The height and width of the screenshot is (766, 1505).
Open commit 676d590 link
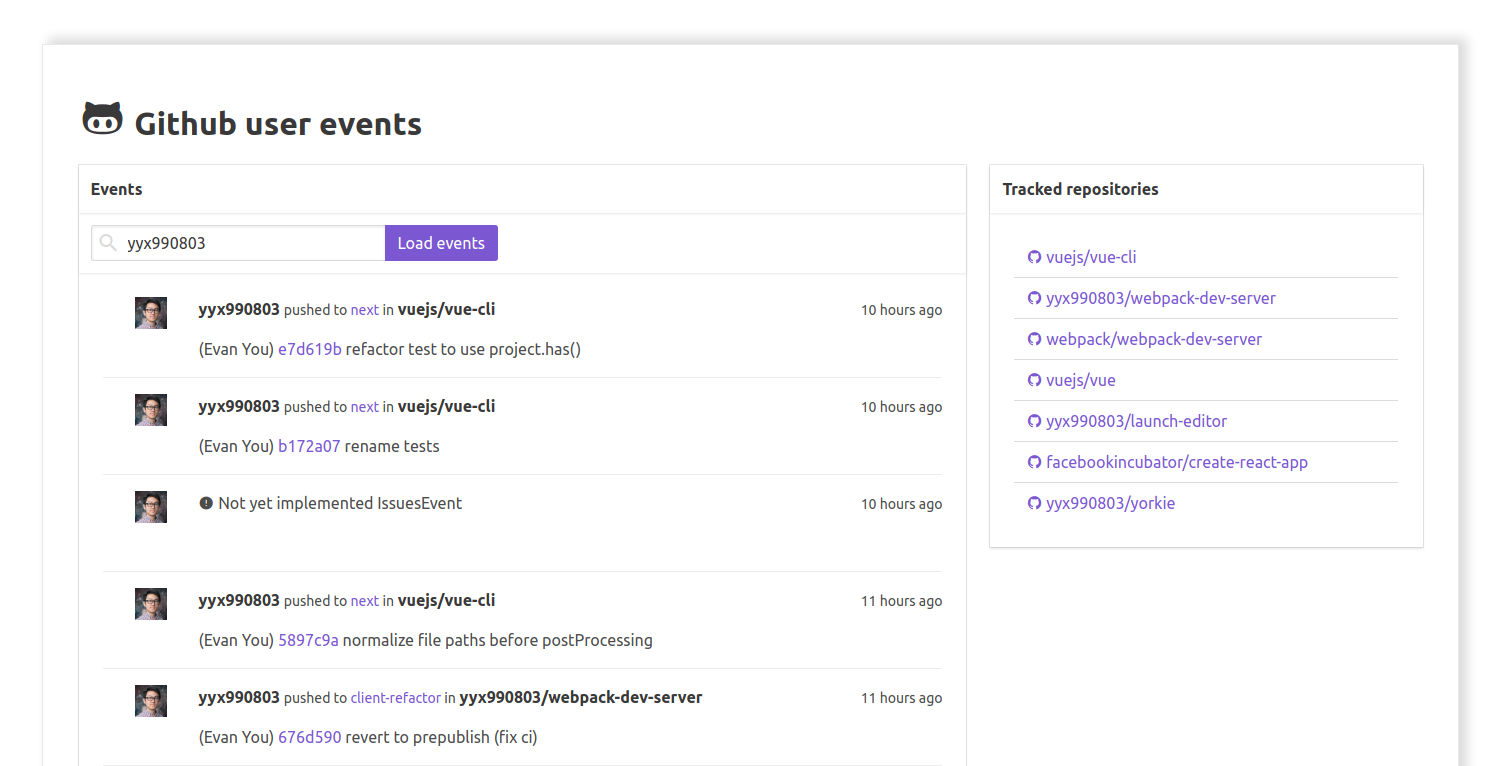coord(310,737)
